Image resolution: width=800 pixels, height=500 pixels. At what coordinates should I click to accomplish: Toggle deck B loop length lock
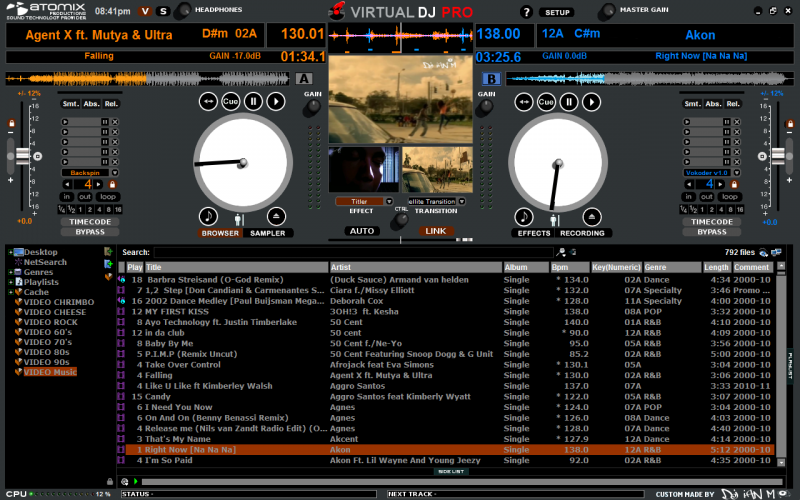click(734, 184)
